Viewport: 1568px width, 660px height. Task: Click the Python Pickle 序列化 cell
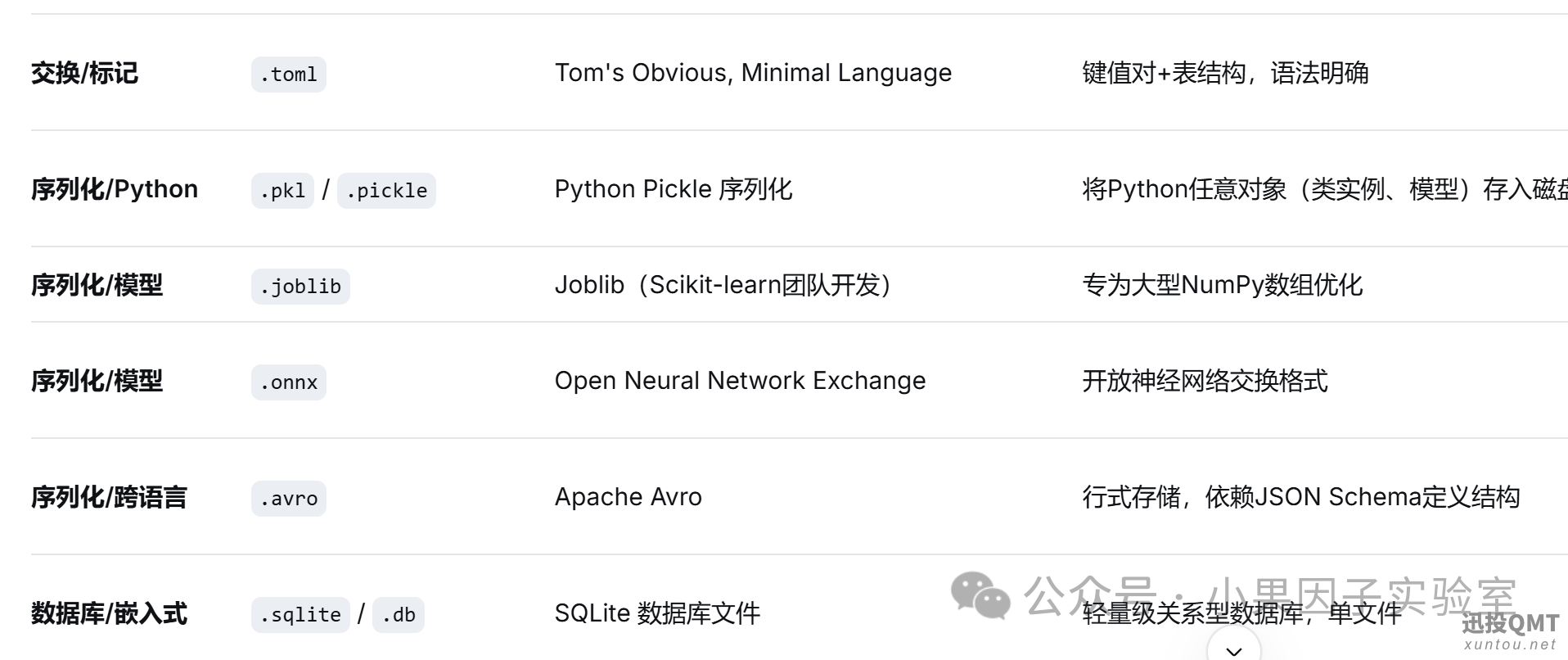point(674,189)
